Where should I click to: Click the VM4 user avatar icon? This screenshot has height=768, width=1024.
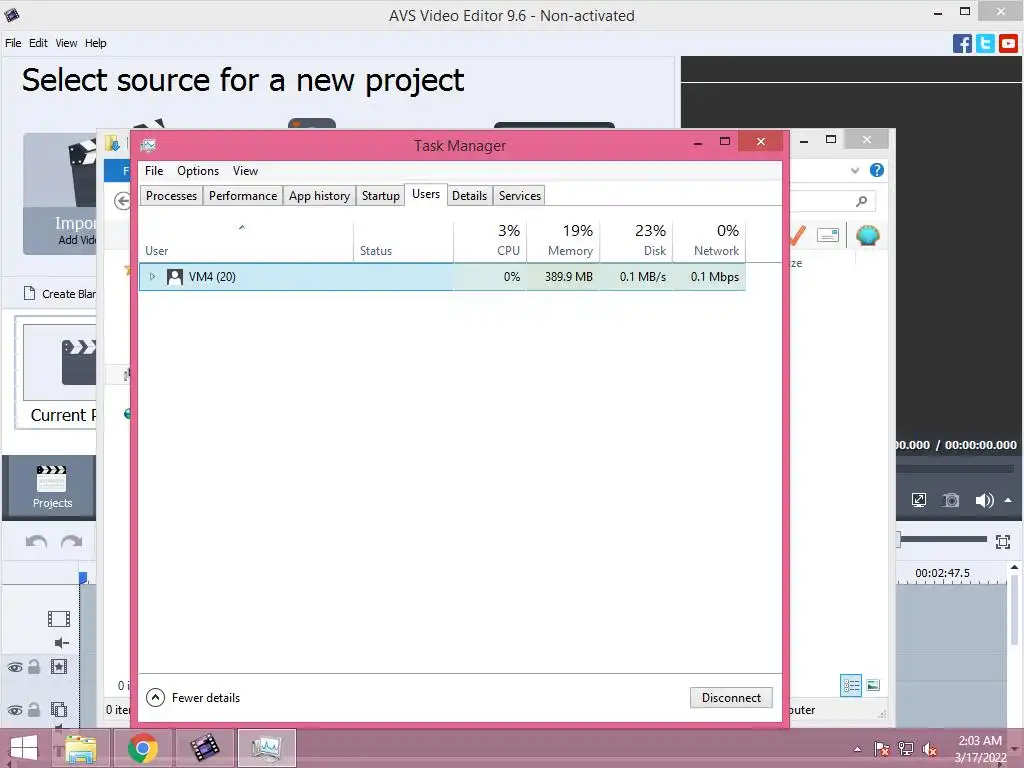[174, 277]
